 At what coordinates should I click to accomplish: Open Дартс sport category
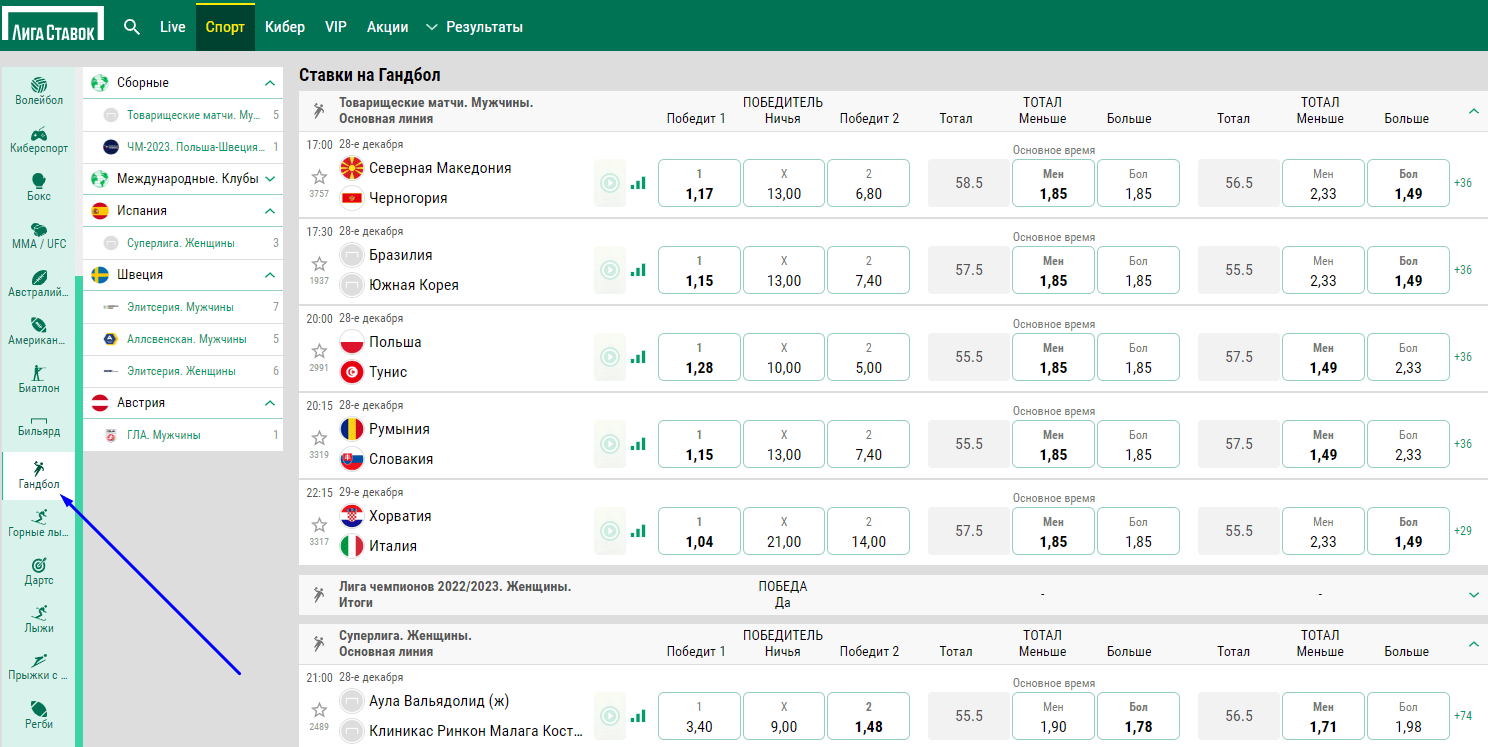coord(39,571)
